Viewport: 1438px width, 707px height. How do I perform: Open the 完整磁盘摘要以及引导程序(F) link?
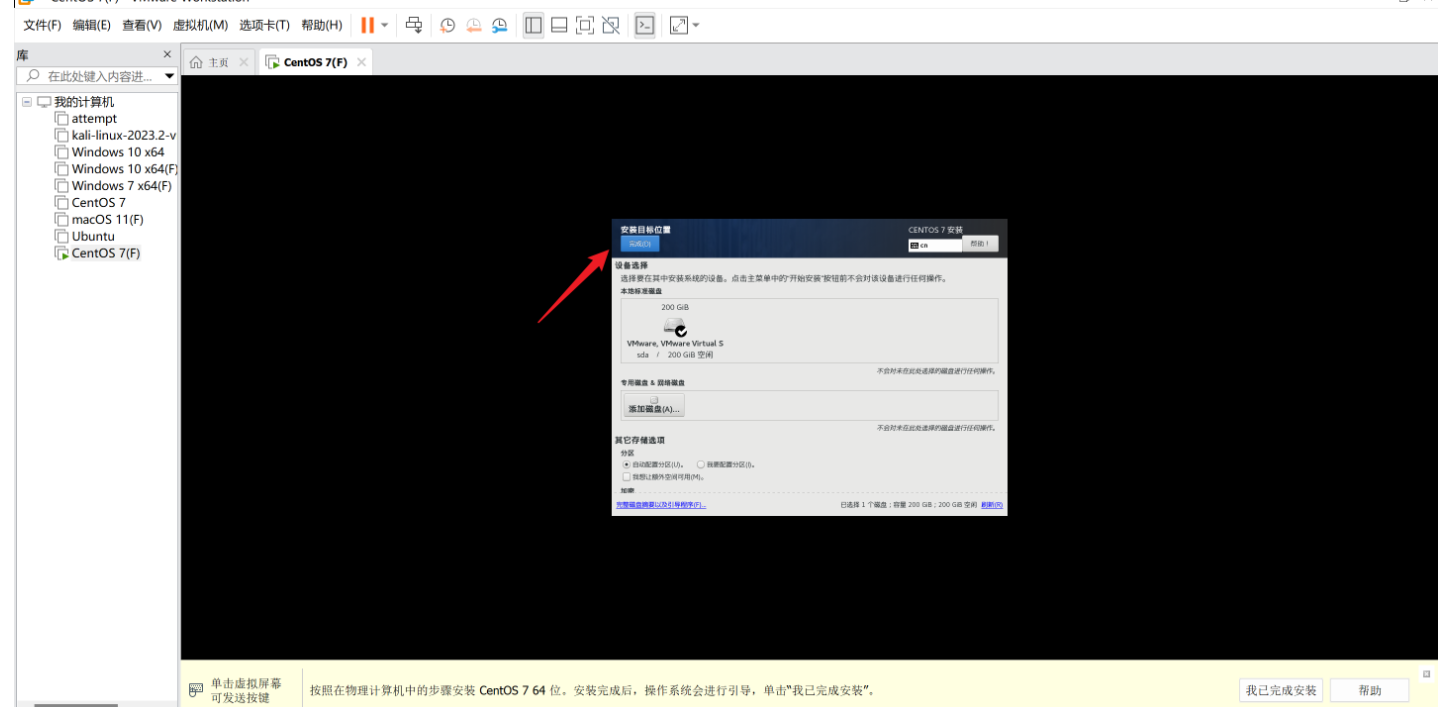click(x=661, y=505)
